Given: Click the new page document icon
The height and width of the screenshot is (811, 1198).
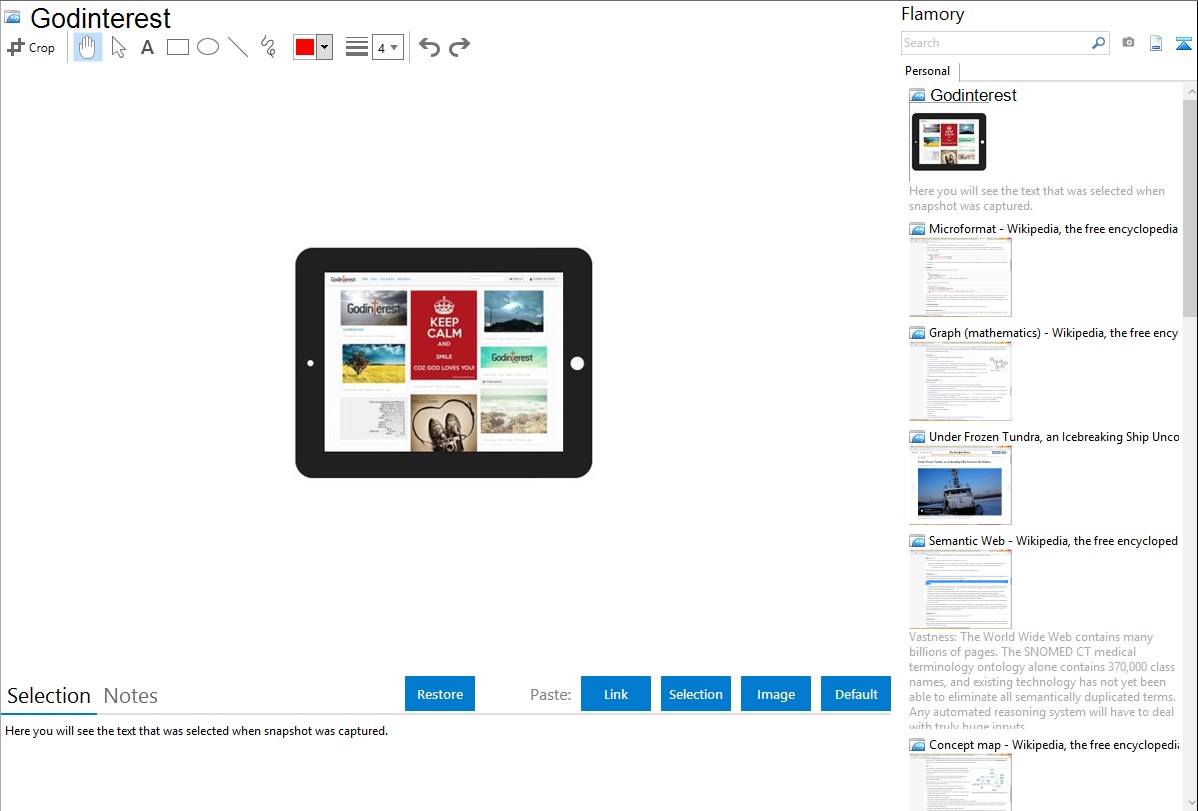Looking at the screenshot, I should 1156,43.
